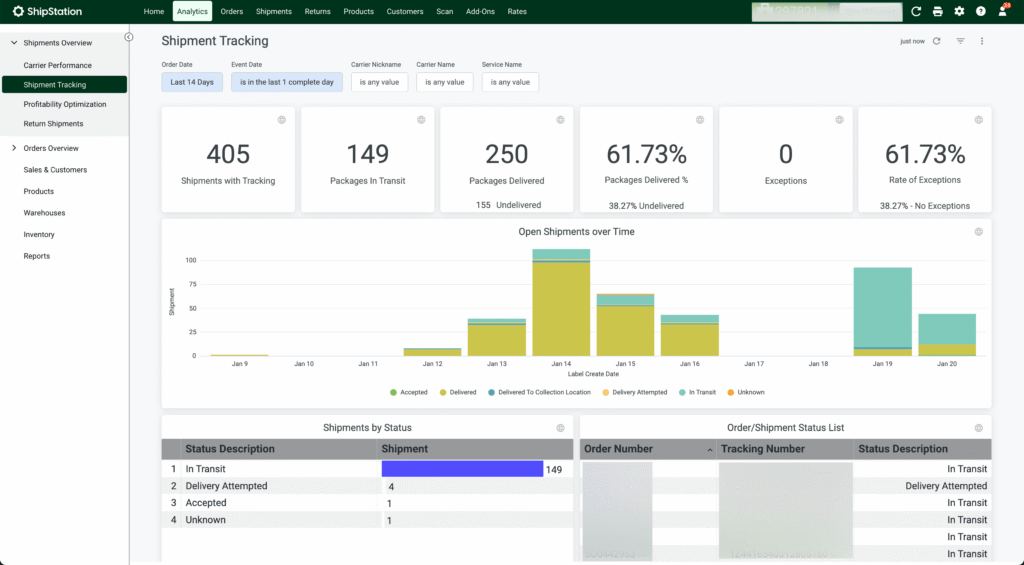Open the user account icon with notification badge

1003,11
